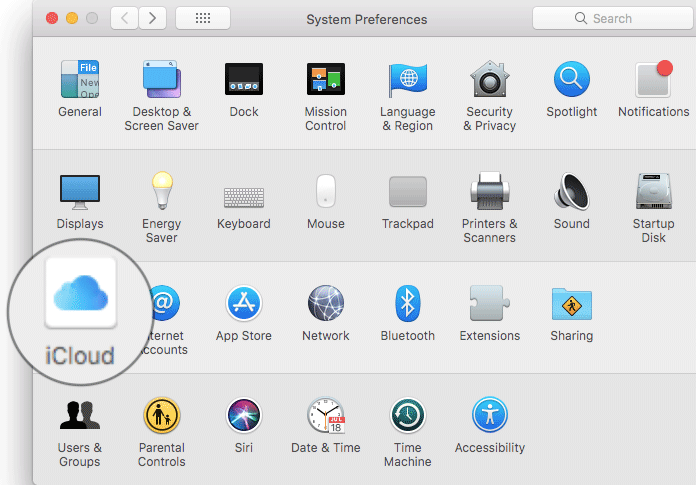Minimize window with yellow button
This screenshot has height=485, width=696.
(x=72, y=18)
